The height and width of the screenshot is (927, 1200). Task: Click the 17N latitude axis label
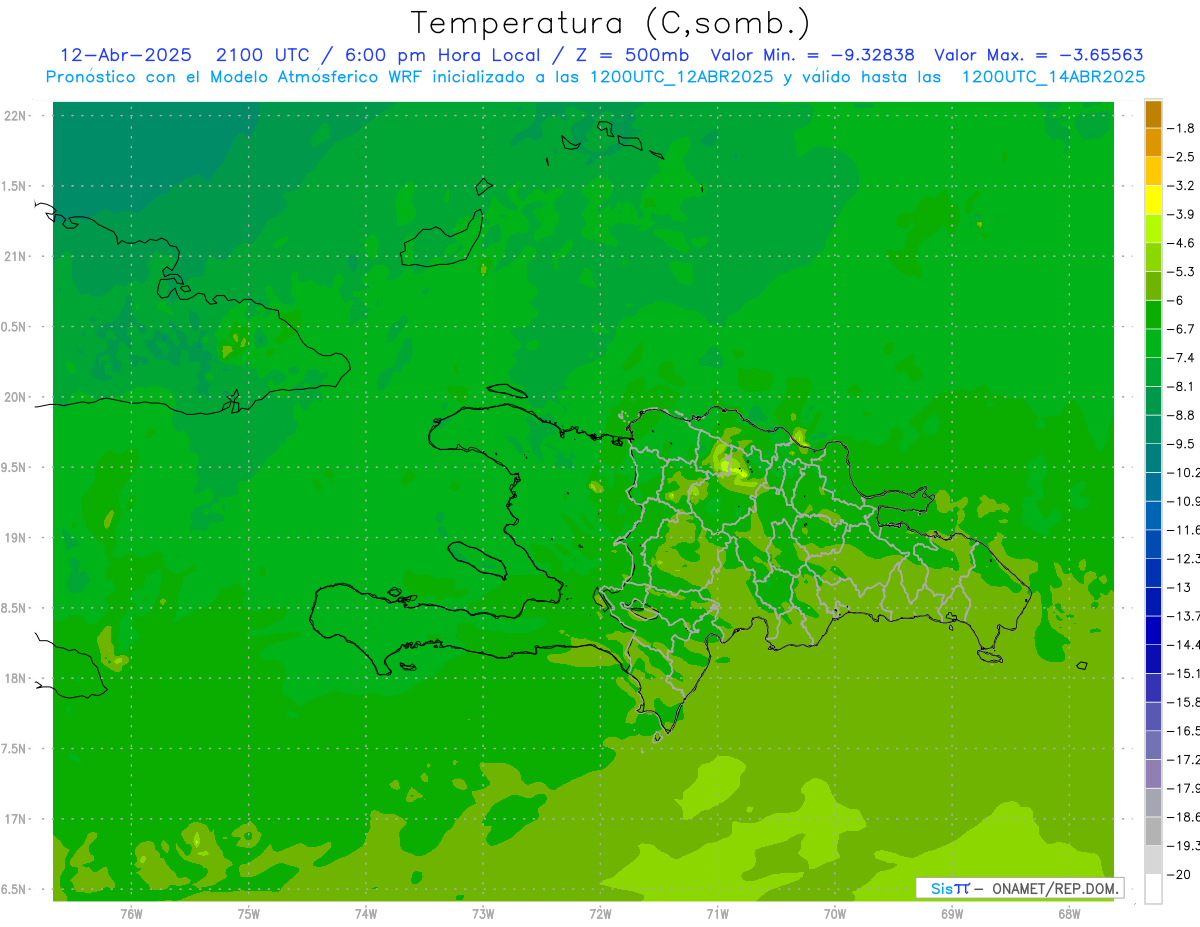tap(17, 819)
